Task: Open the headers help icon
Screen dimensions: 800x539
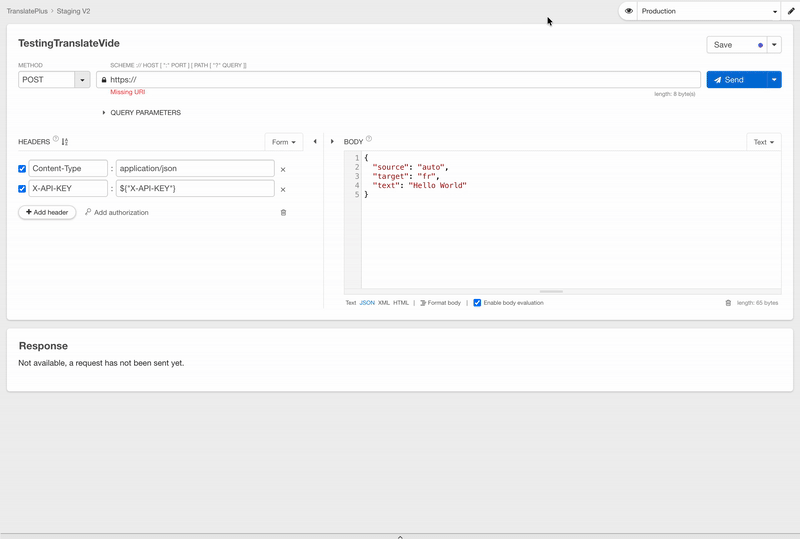Action: tap(56, 138)
